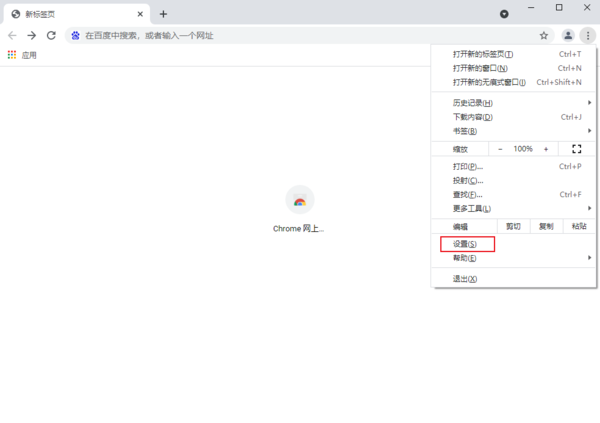Open the Chrome 网上 web store shortcut
Screen dimensions: 600x423
pos(300,209)
